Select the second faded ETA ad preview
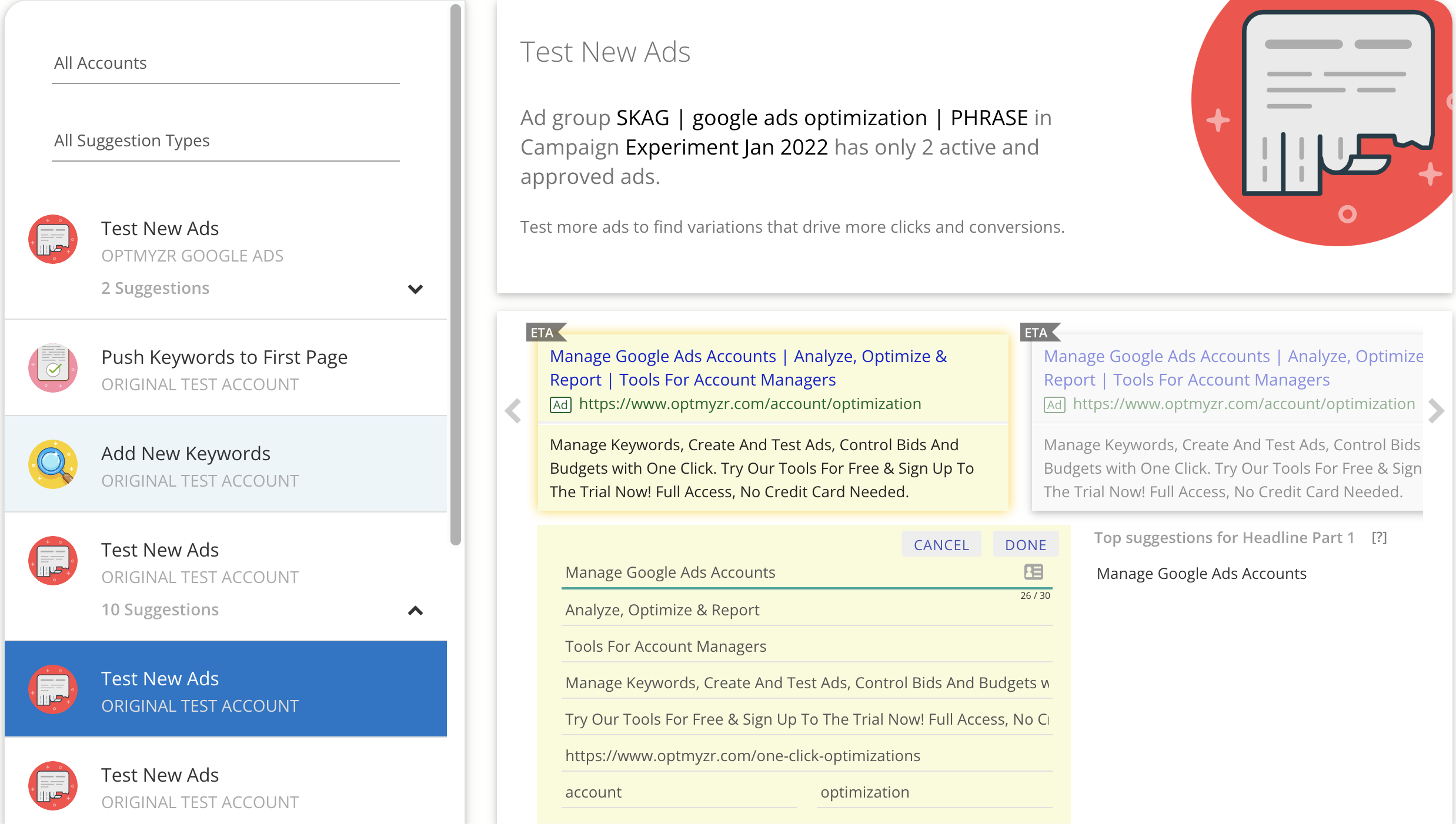Image resolution: width=1456 pixels, height=824 pixels. point(1227,423)
